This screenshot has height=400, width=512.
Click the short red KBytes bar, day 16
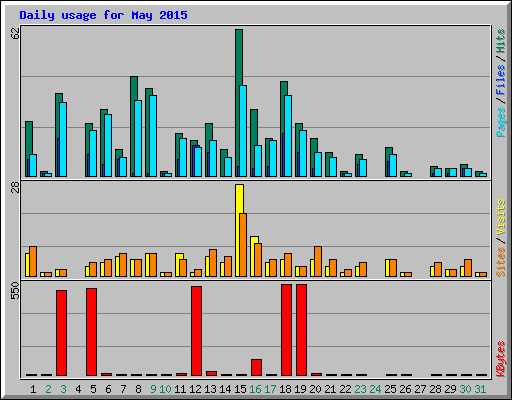coord(256,367)
